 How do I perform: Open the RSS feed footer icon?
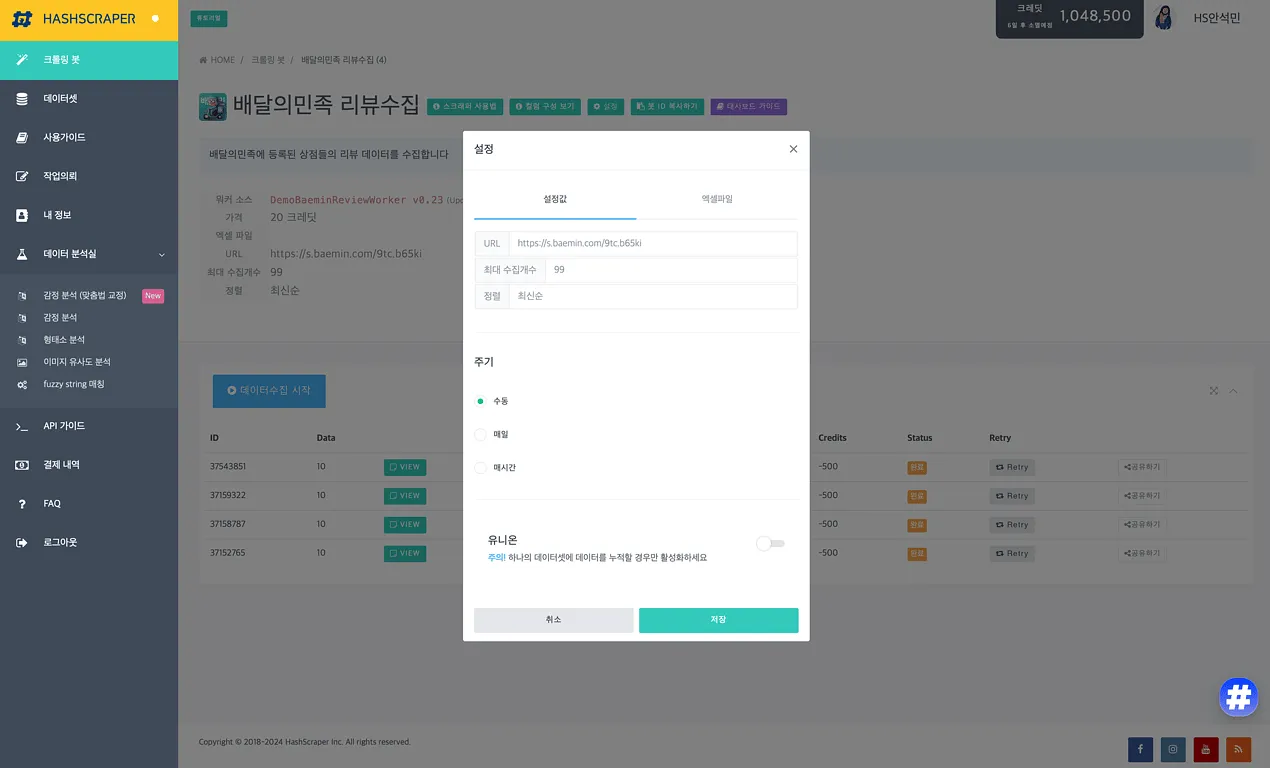pos(1238,749)
